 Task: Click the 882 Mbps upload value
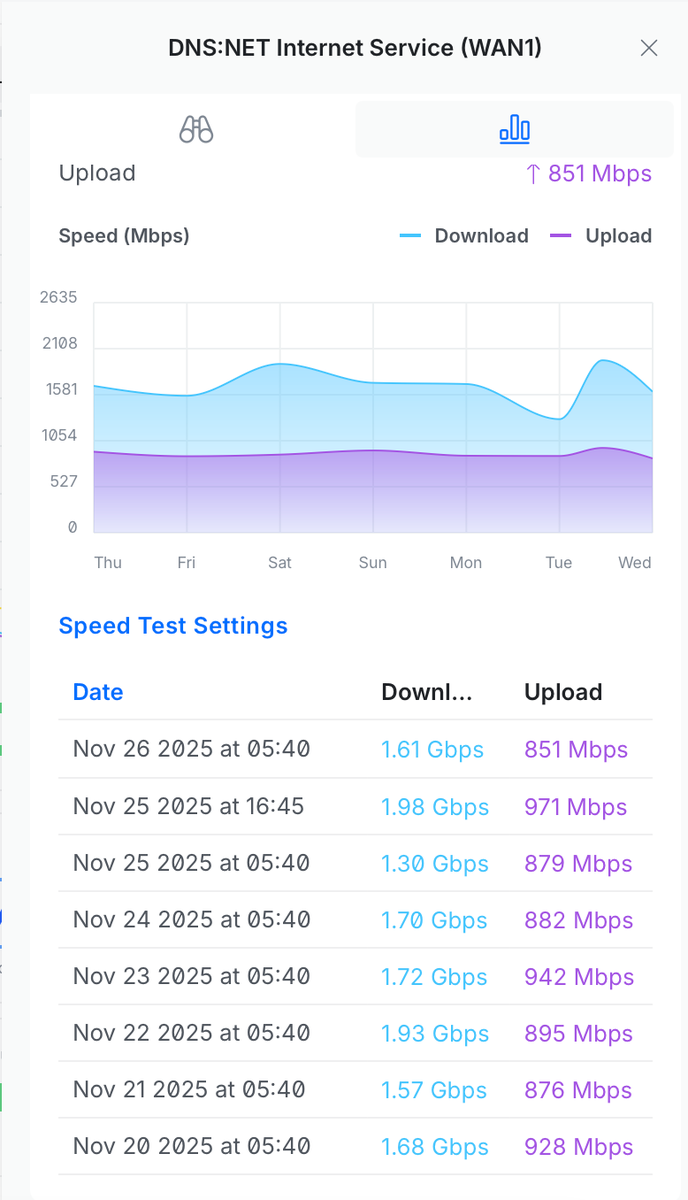coord(579,920)
